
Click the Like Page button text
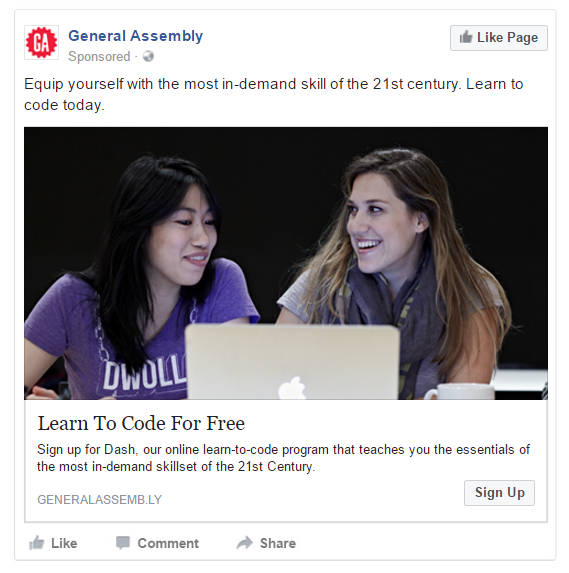pyautogui.click(x=507, y=37)
